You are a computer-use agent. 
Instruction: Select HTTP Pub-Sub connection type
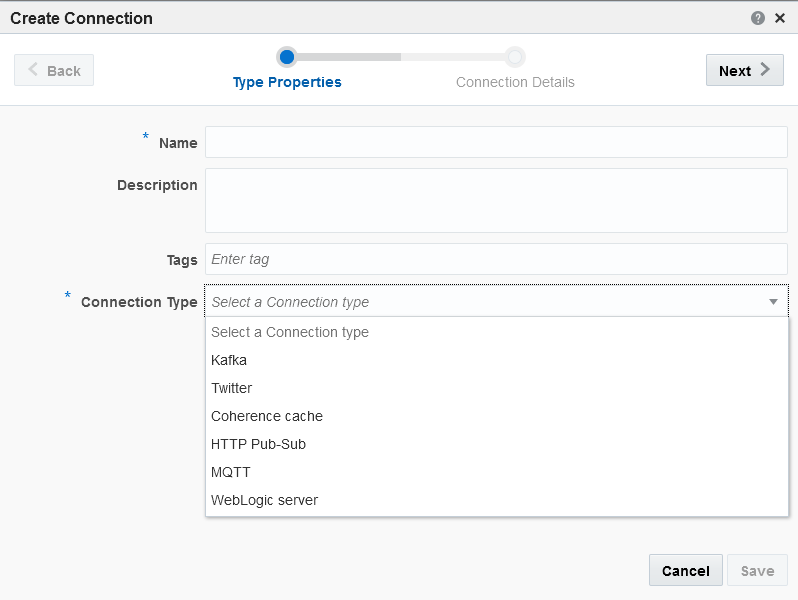[496, 444]
